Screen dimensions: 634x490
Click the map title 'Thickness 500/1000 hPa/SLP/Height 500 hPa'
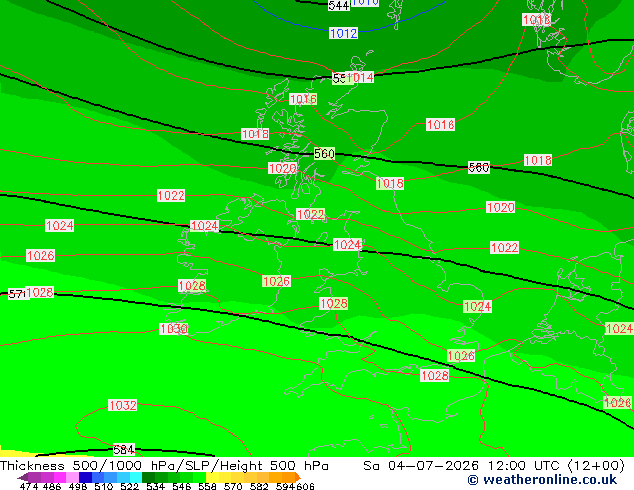pos(164,466)
